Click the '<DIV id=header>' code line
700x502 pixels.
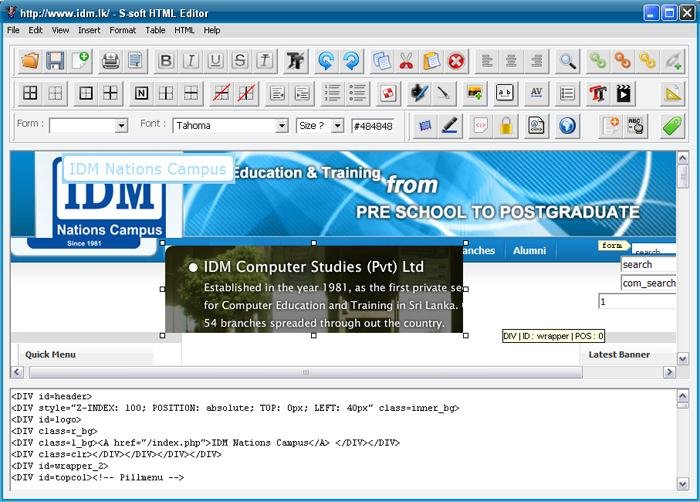[x=51, y=396]
